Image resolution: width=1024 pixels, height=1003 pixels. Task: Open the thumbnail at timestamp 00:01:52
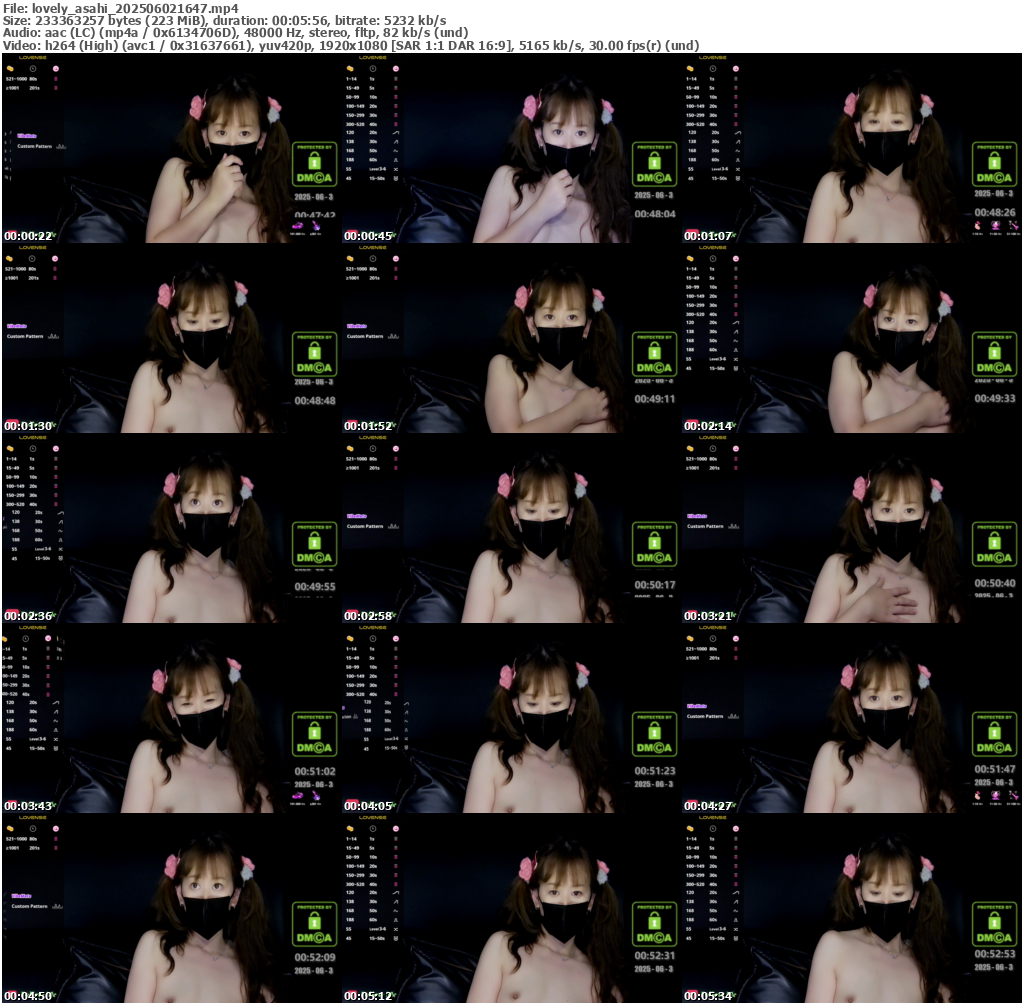click(x=511, y=338)
